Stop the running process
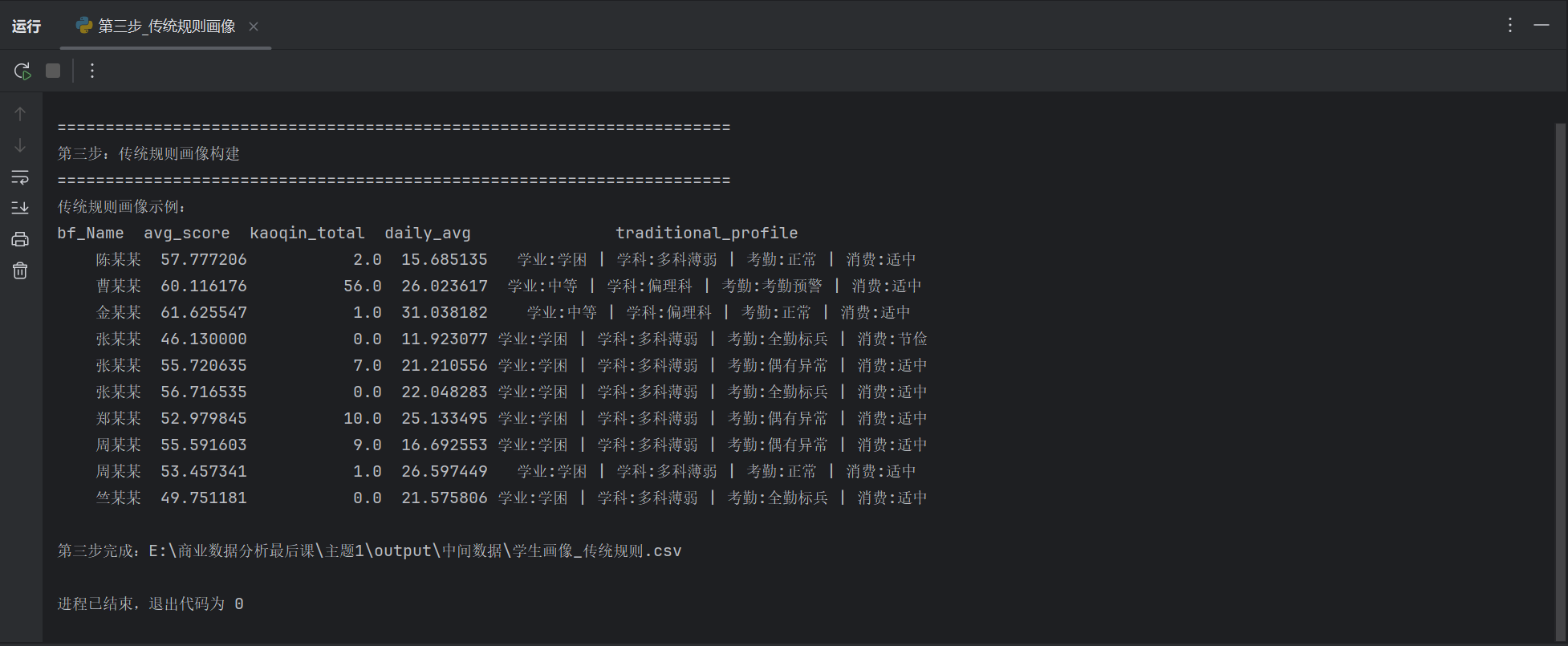 (53, 71)
